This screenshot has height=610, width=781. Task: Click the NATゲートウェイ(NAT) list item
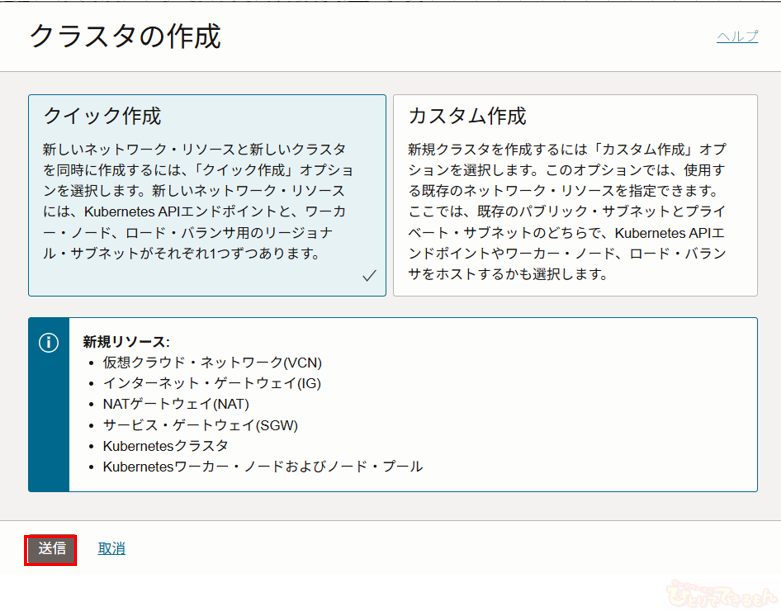click(x=176, y=404)
